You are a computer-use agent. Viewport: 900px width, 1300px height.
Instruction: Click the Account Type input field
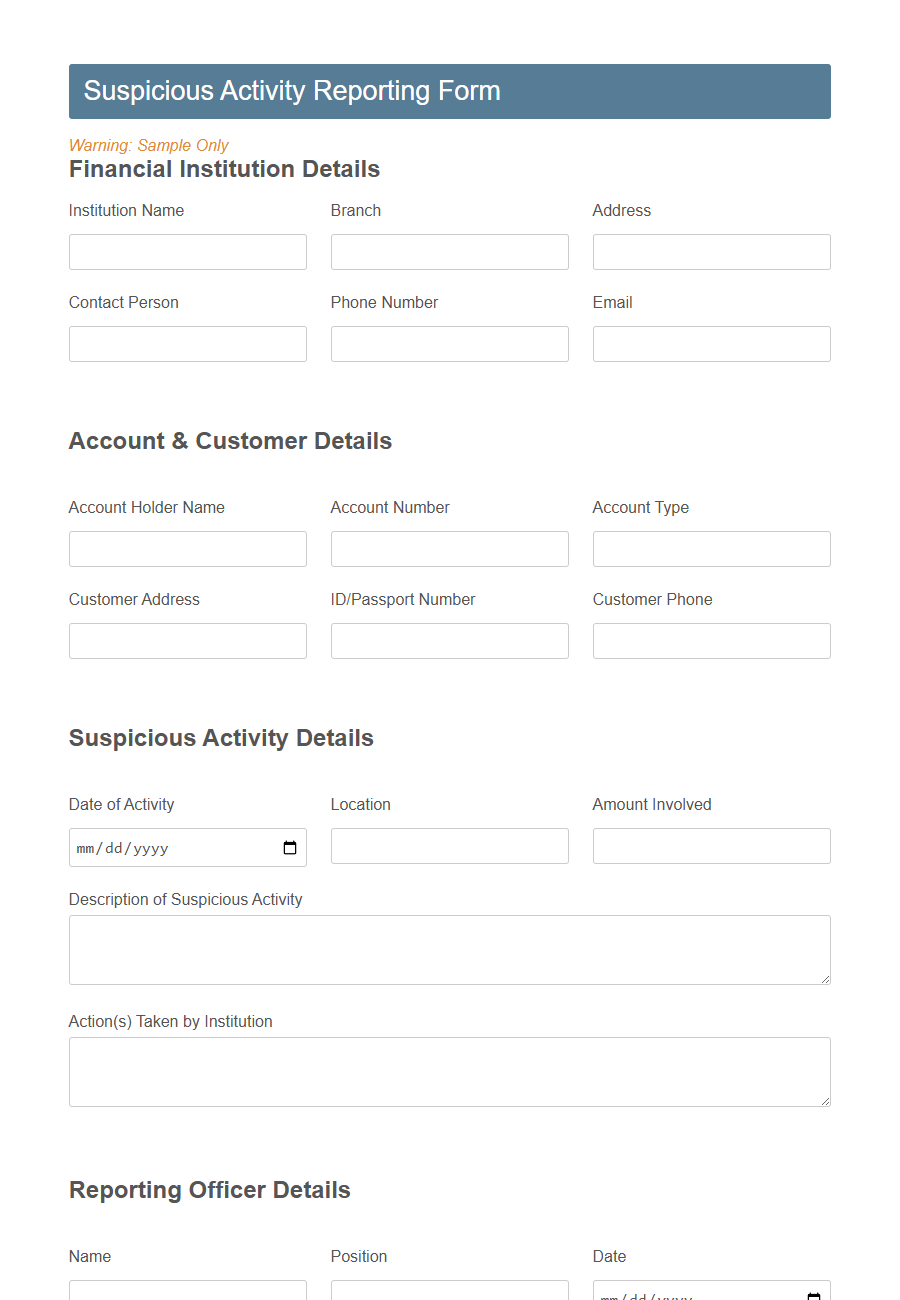pos(711,548)
